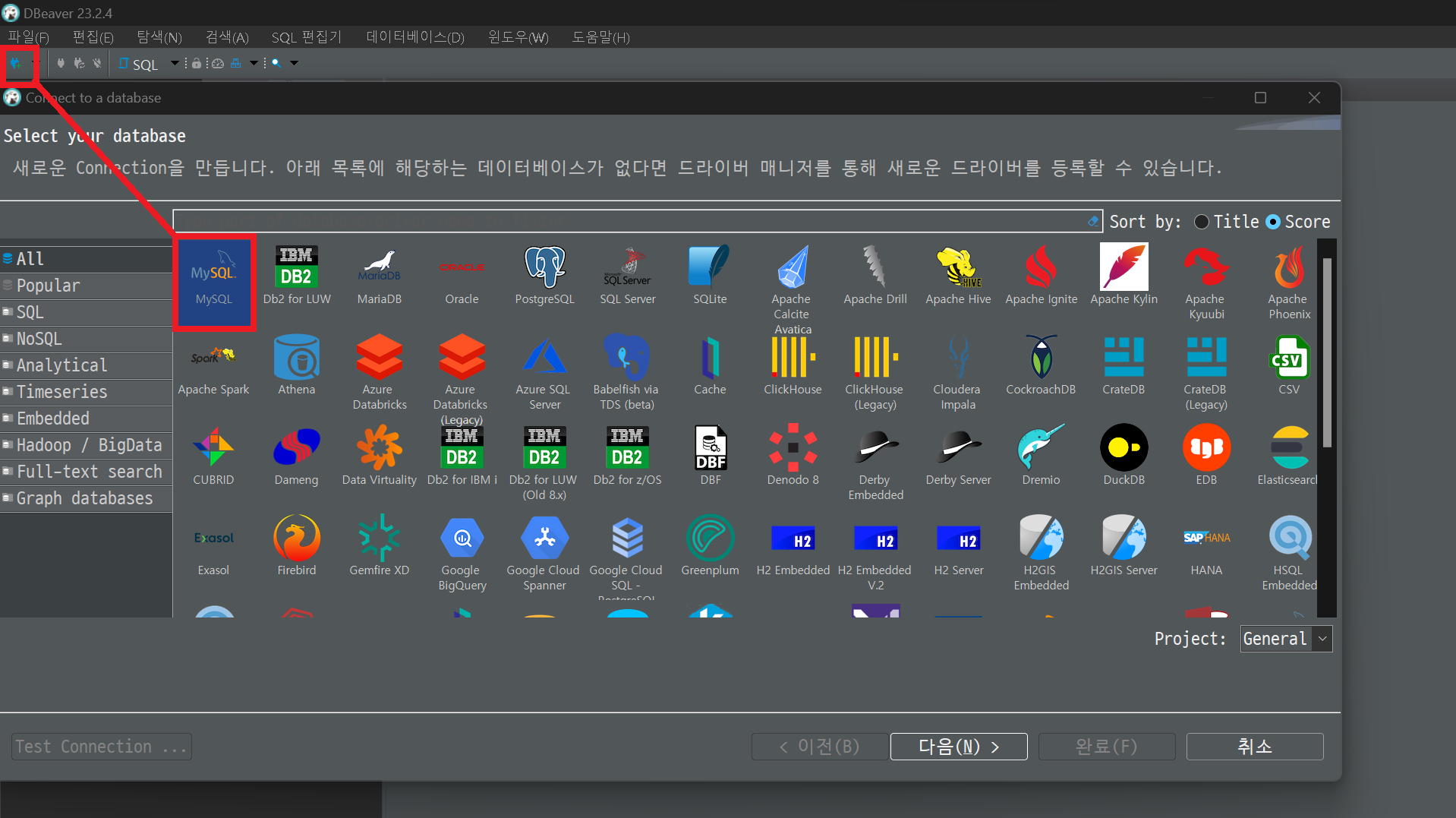Select the CockroachDB driver icon
The image size is (1456, 818).
point(1041,365)
